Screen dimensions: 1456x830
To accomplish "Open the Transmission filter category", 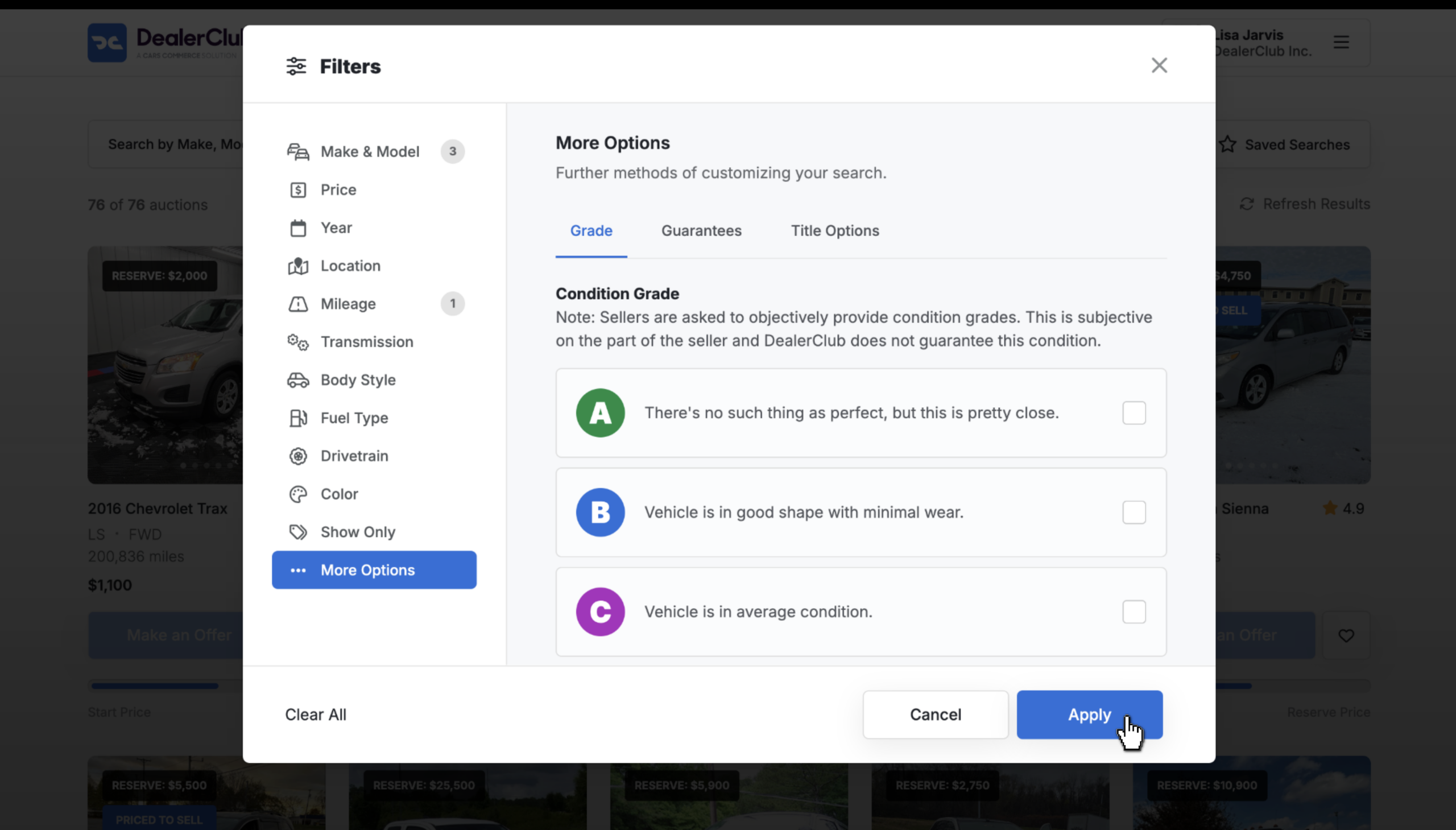I will 374,342.
